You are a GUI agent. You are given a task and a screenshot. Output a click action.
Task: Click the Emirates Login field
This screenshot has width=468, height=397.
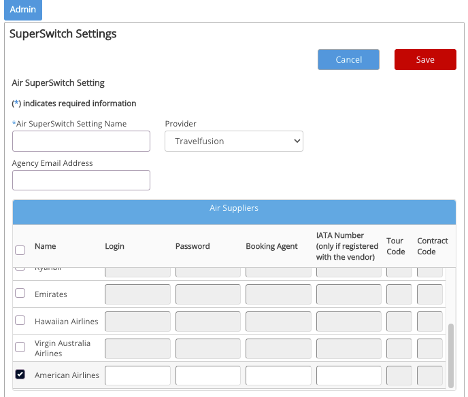tap(138, 294)
